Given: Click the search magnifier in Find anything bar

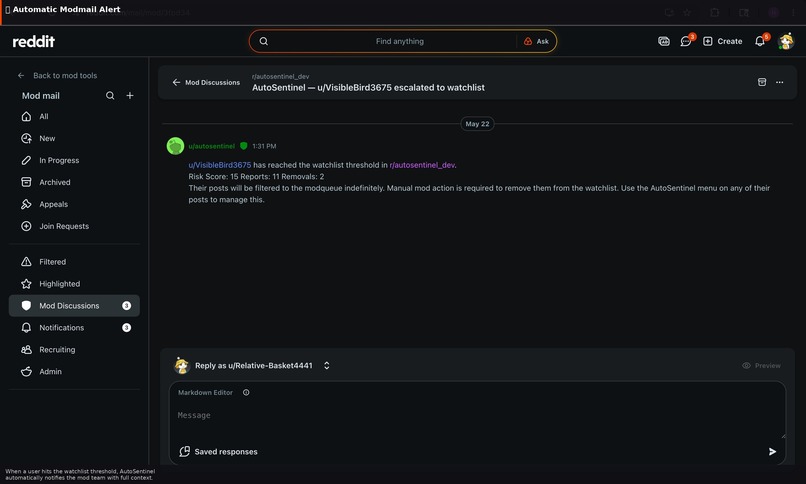Looking at the screenshot, I should pos(264,41).
